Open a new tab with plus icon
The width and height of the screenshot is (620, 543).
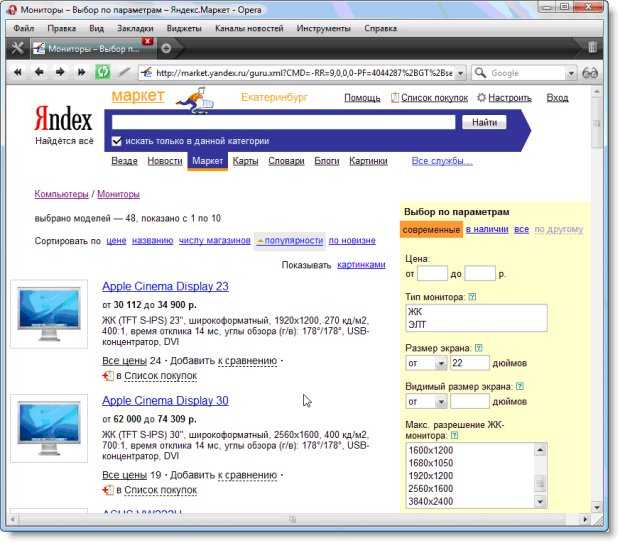pyautogui.click(x=166, y=48)
